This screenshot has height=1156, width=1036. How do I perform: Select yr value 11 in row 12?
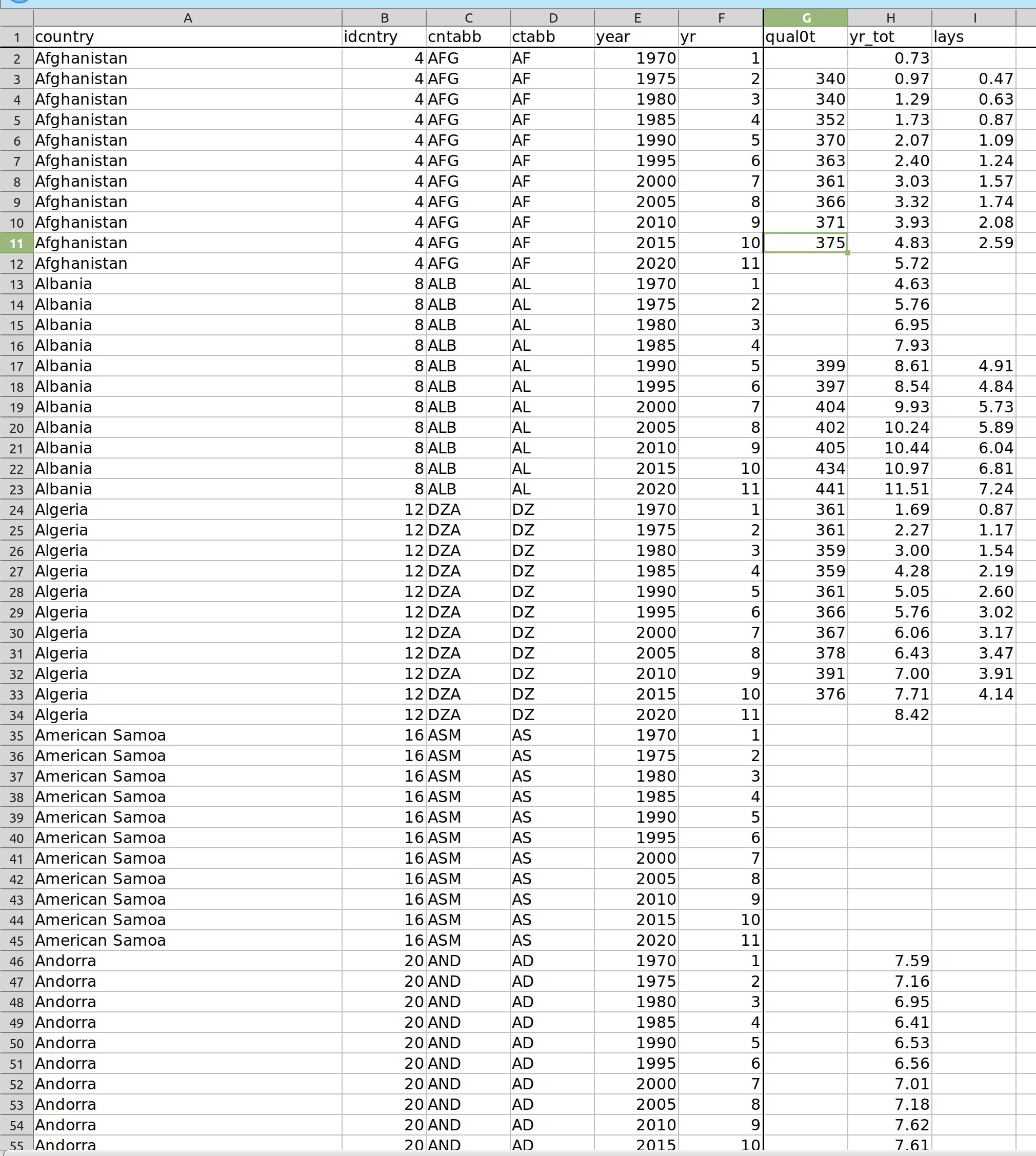pos(721,264)
